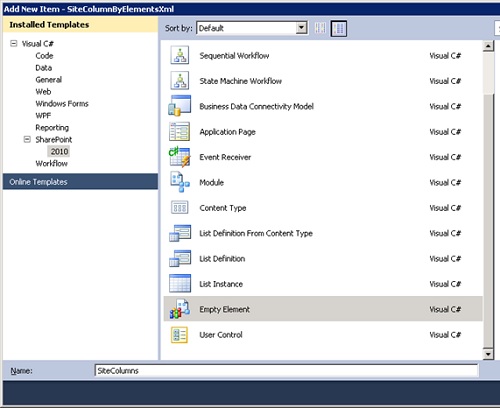The width and height of the screenshot is (500, 408).
Task: Collapse the Visual C# tree node
Action: click(x=14, y=43)
